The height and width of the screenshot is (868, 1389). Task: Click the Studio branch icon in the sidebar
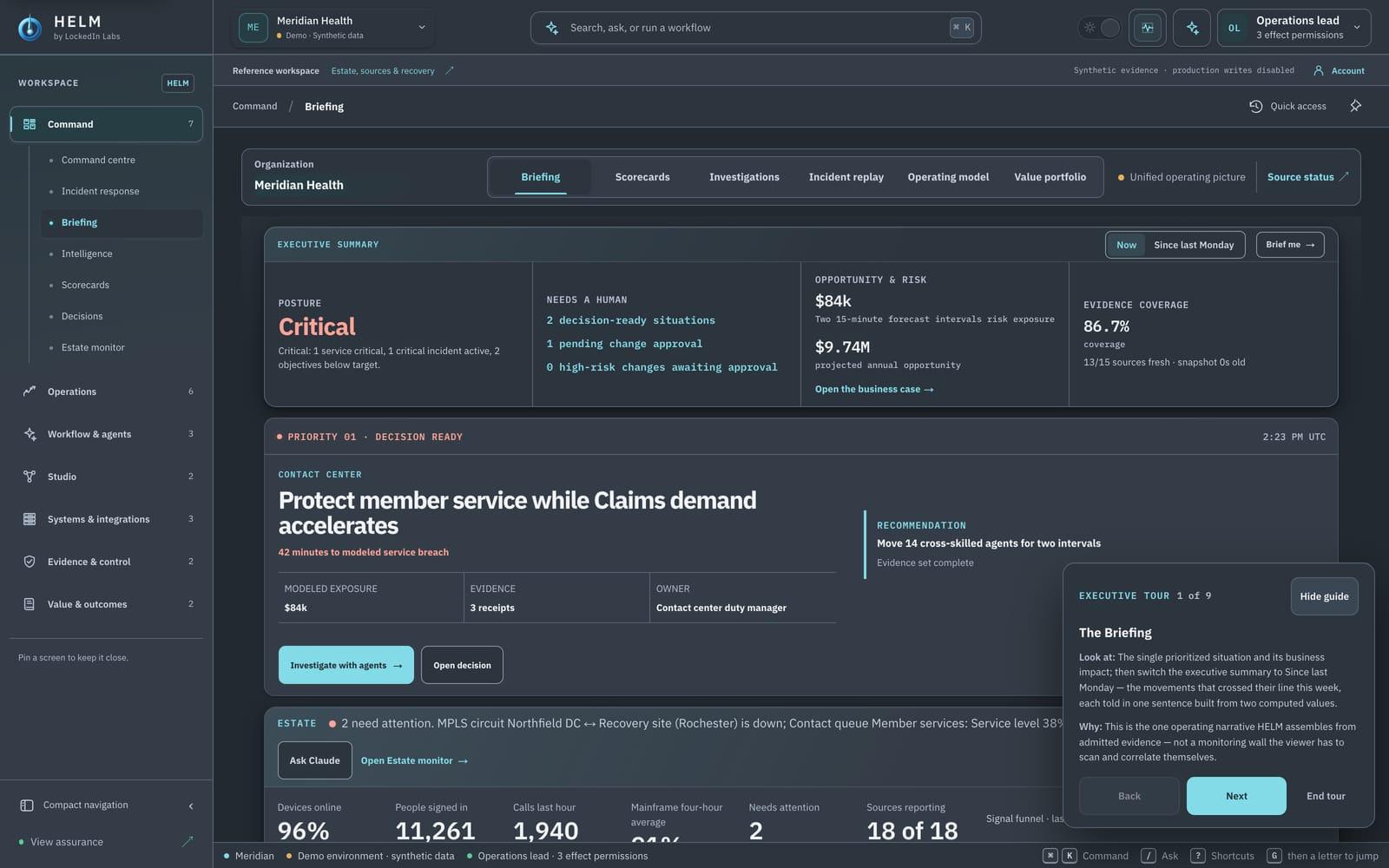click(x=30, y=477)
